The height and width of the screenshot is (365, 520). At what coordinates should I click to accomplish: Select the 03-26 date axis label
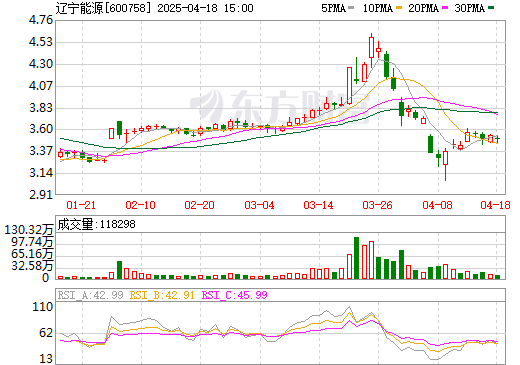coord(377,205)
